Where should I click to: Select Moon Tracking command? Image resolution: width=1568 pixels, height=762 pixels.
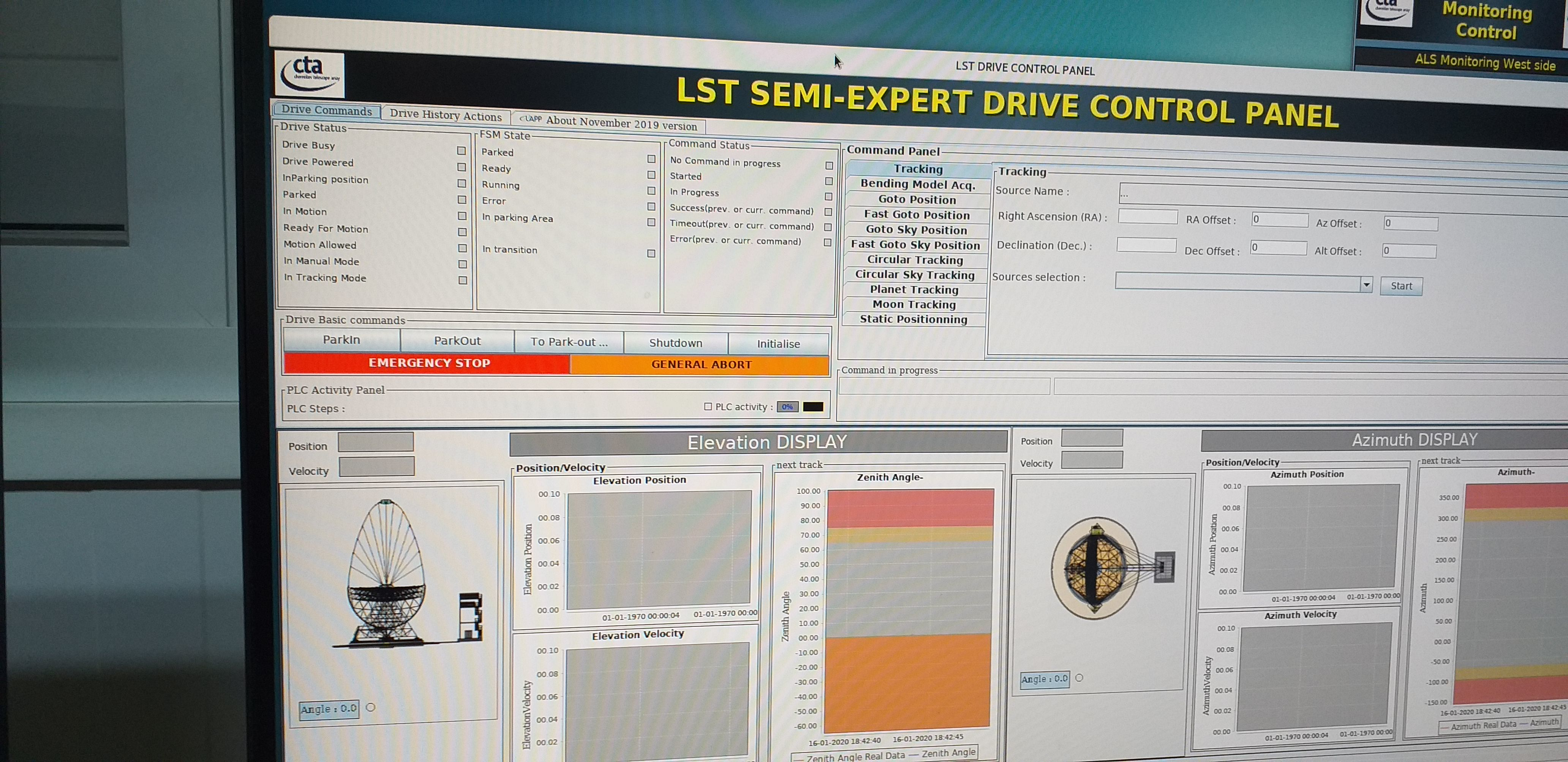(x=914, y=304)
